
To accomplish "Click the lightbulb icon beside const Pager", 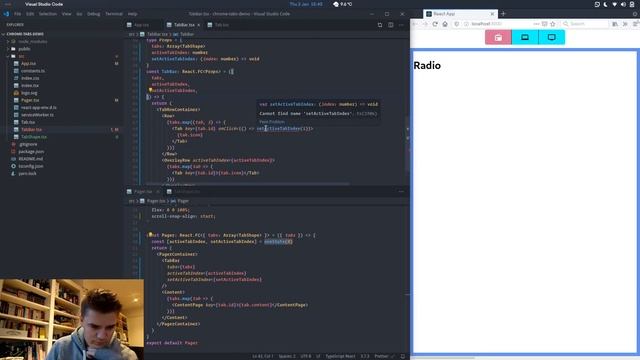I will coord(150,235).
